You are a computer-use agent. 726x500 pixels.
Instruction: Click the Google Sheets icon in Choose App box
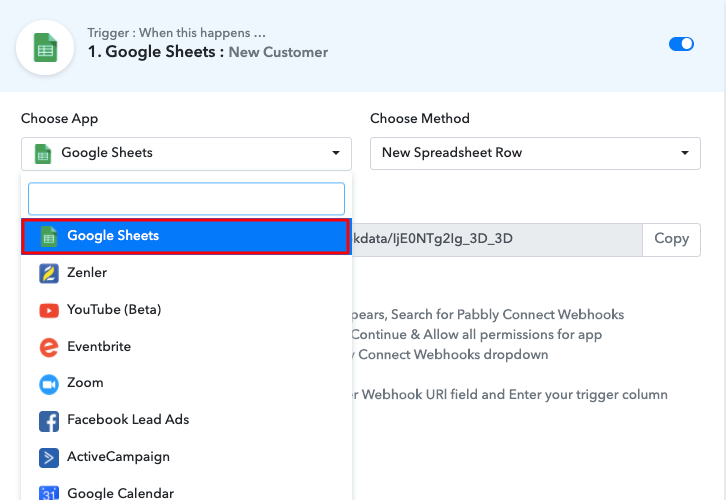click(43, 154)
